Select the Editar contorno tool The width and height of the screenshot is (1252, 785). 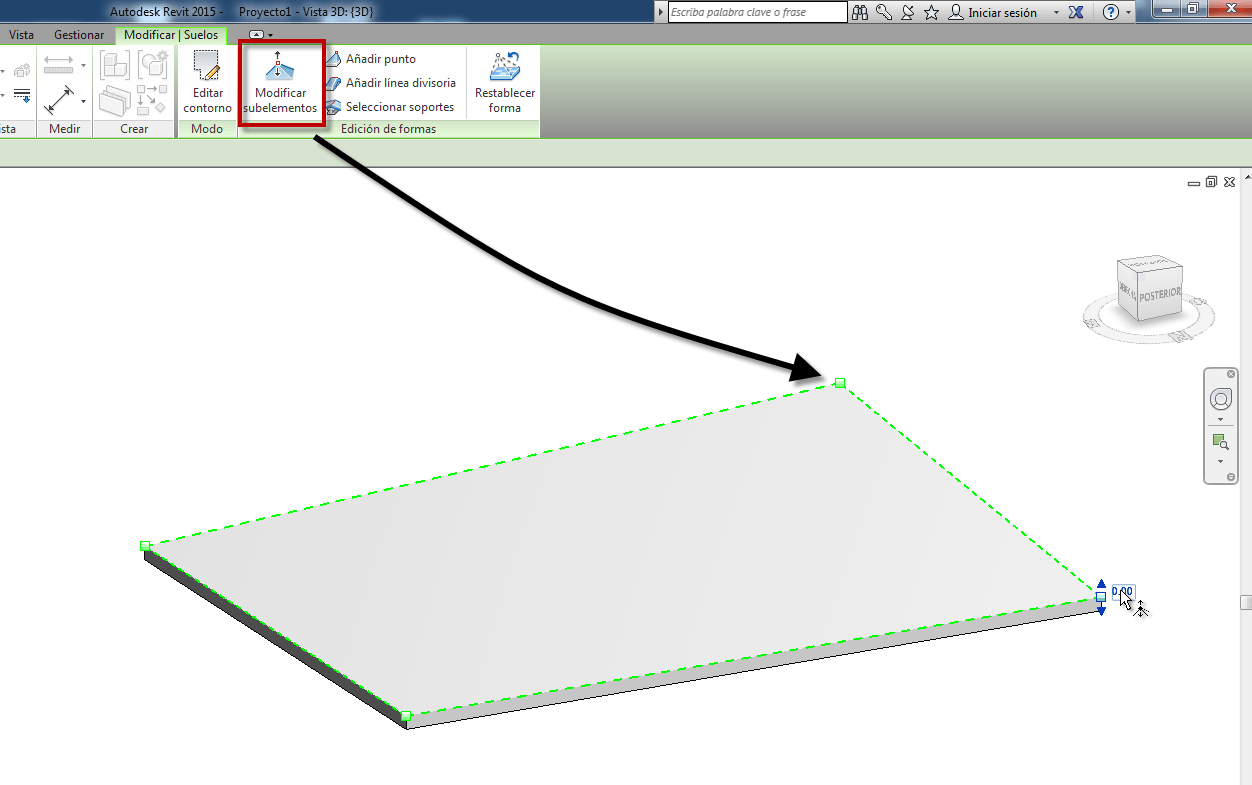(207, 84)
